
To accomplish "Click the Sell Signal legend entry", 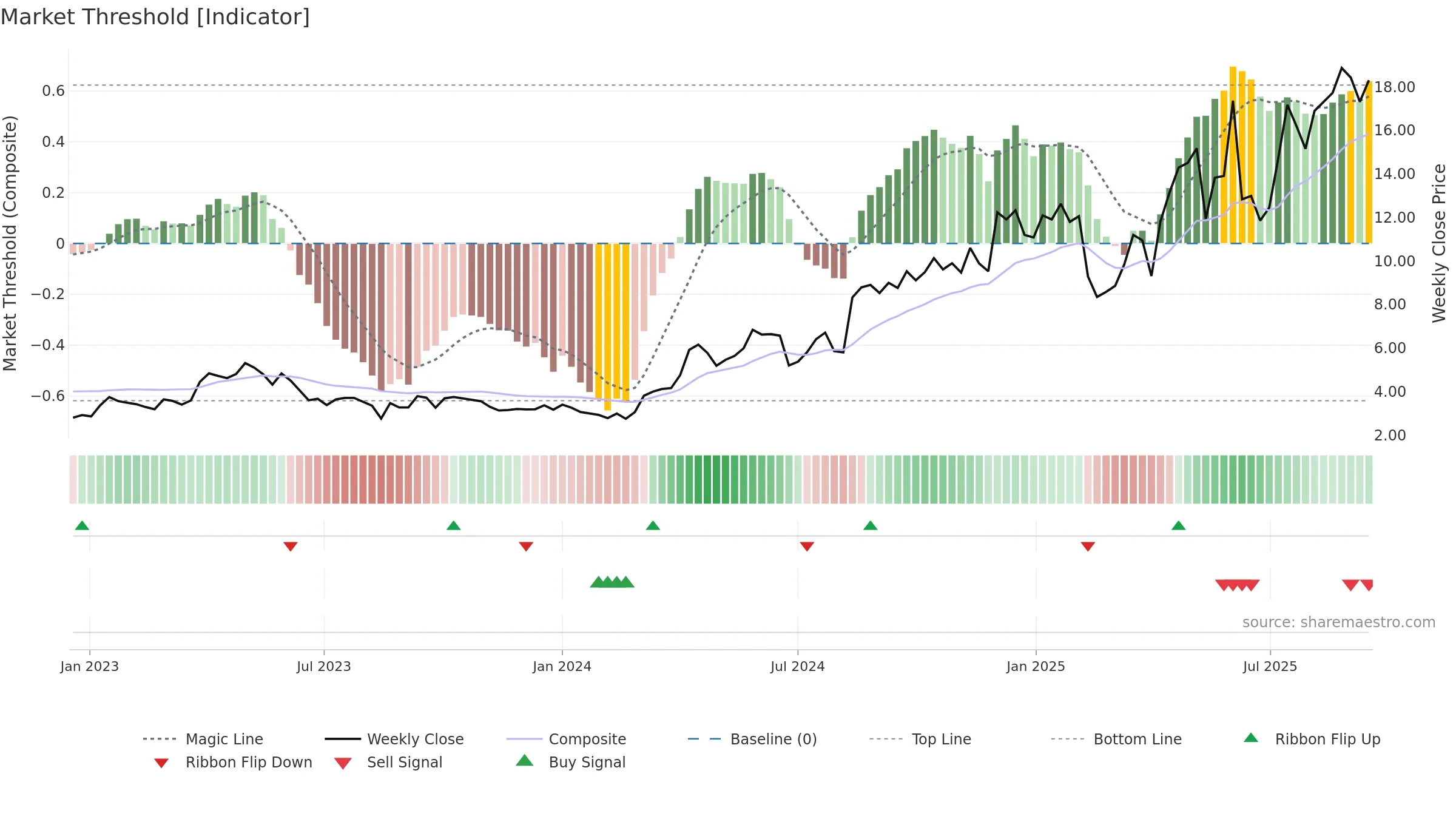I will (x=388, y=762).
